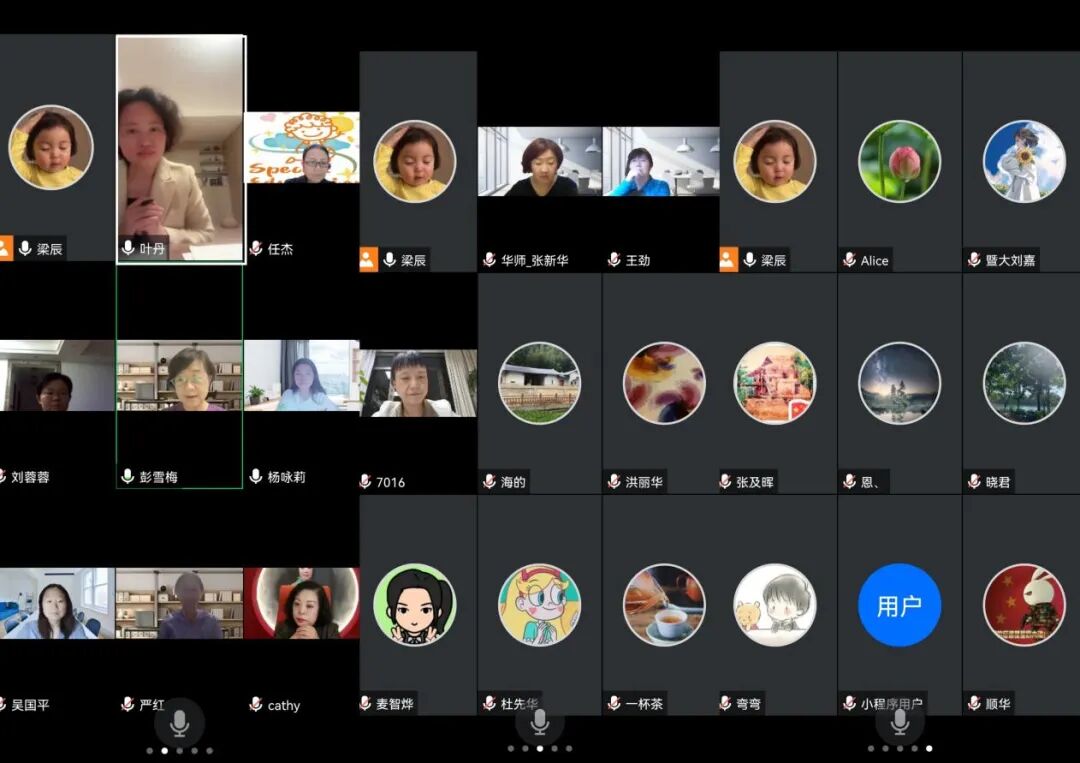Viewport: 1080px width, 763px height.
Task: Select the name label cathy
Action: pos(284,705)
